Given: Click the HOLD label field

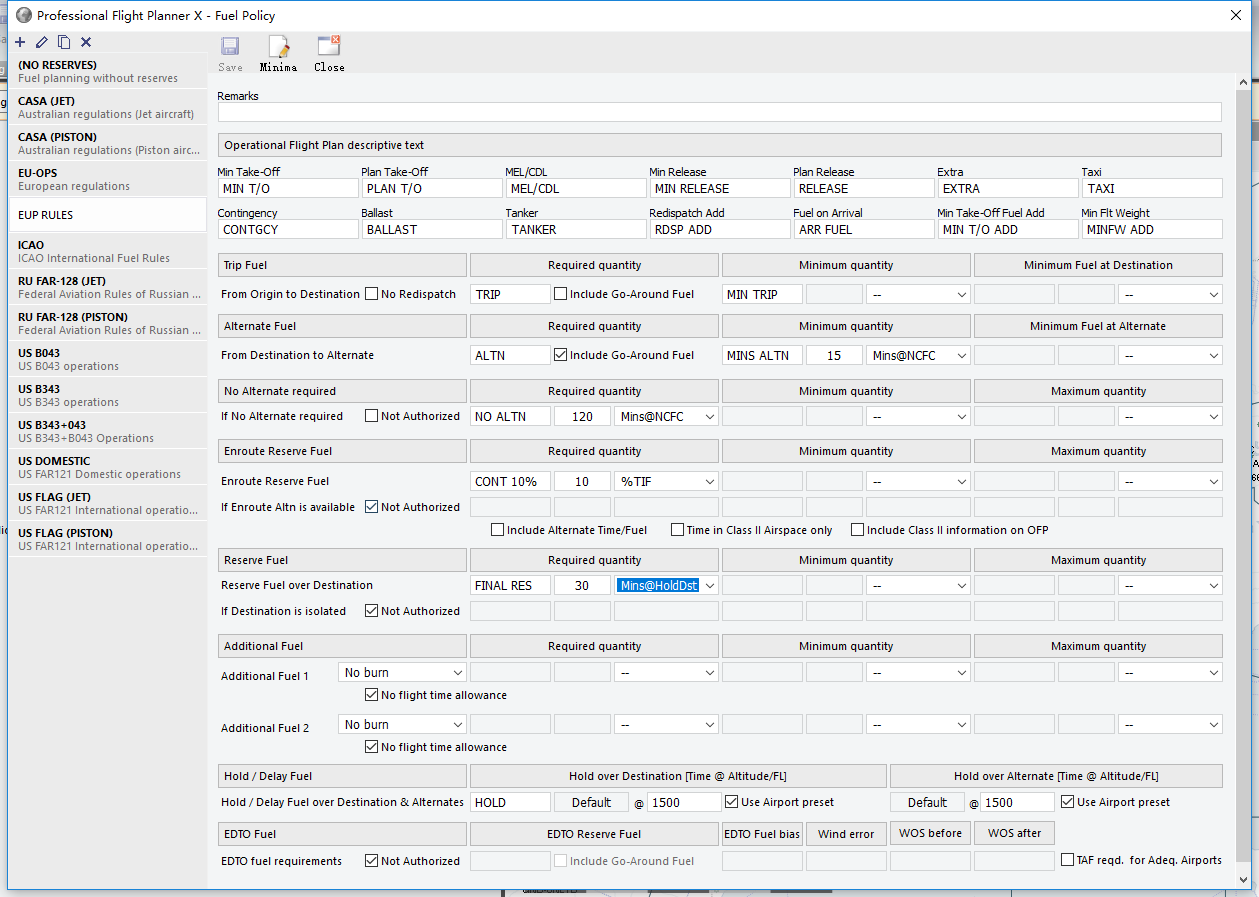Looking at the screenshot, I should [510, 802].
